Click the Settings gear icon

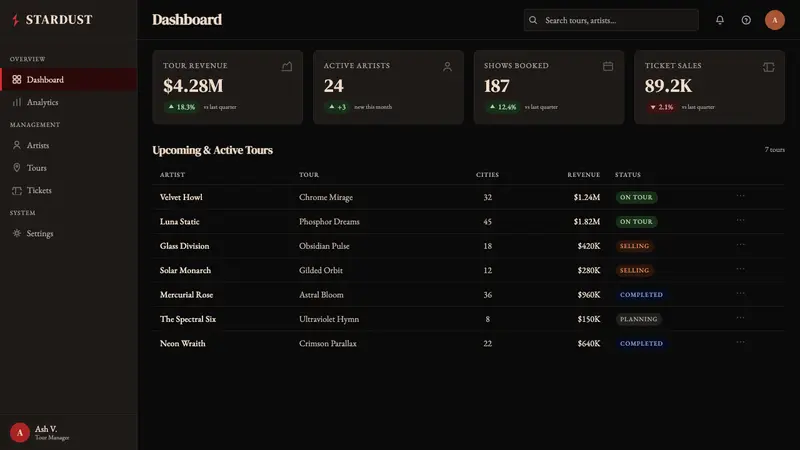[x=17, y=233]
